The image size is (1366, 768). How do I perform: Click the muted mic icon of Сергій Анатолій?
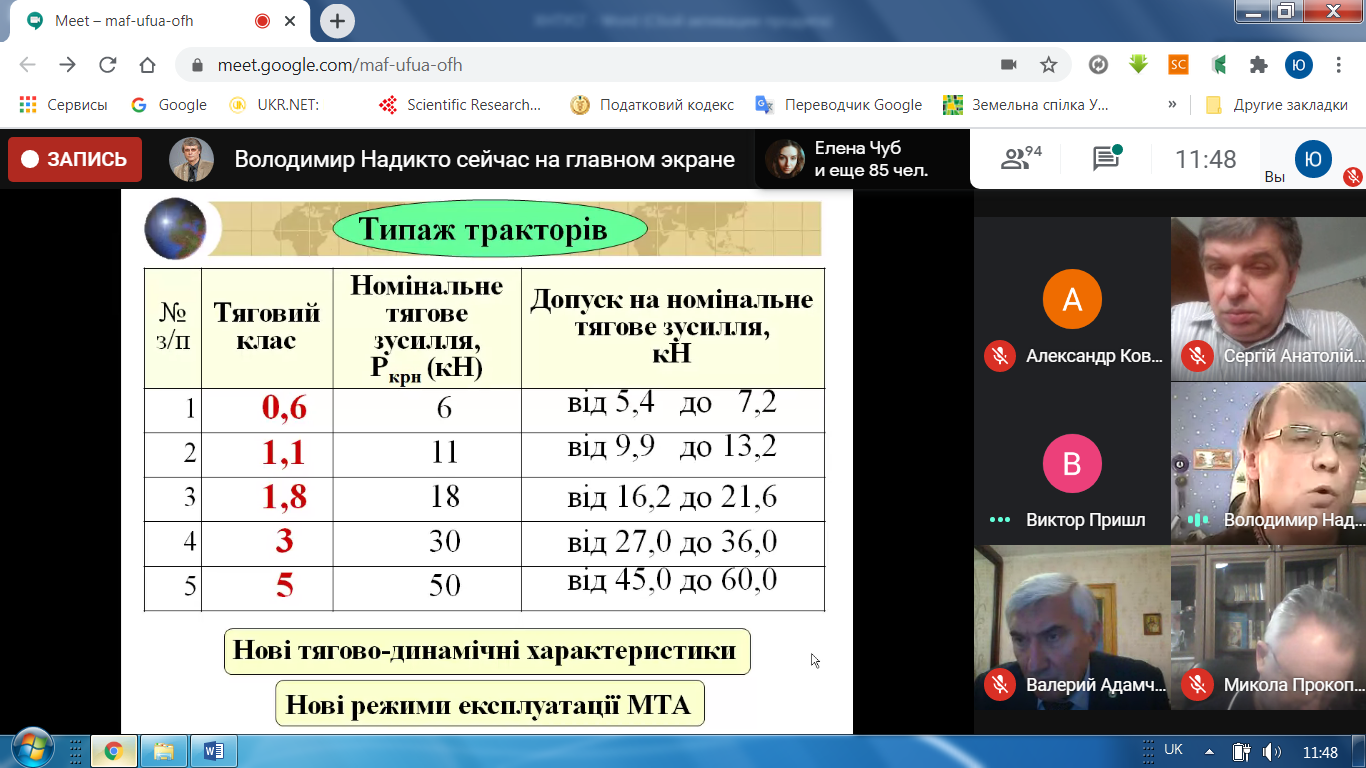tap(1197, 356)
